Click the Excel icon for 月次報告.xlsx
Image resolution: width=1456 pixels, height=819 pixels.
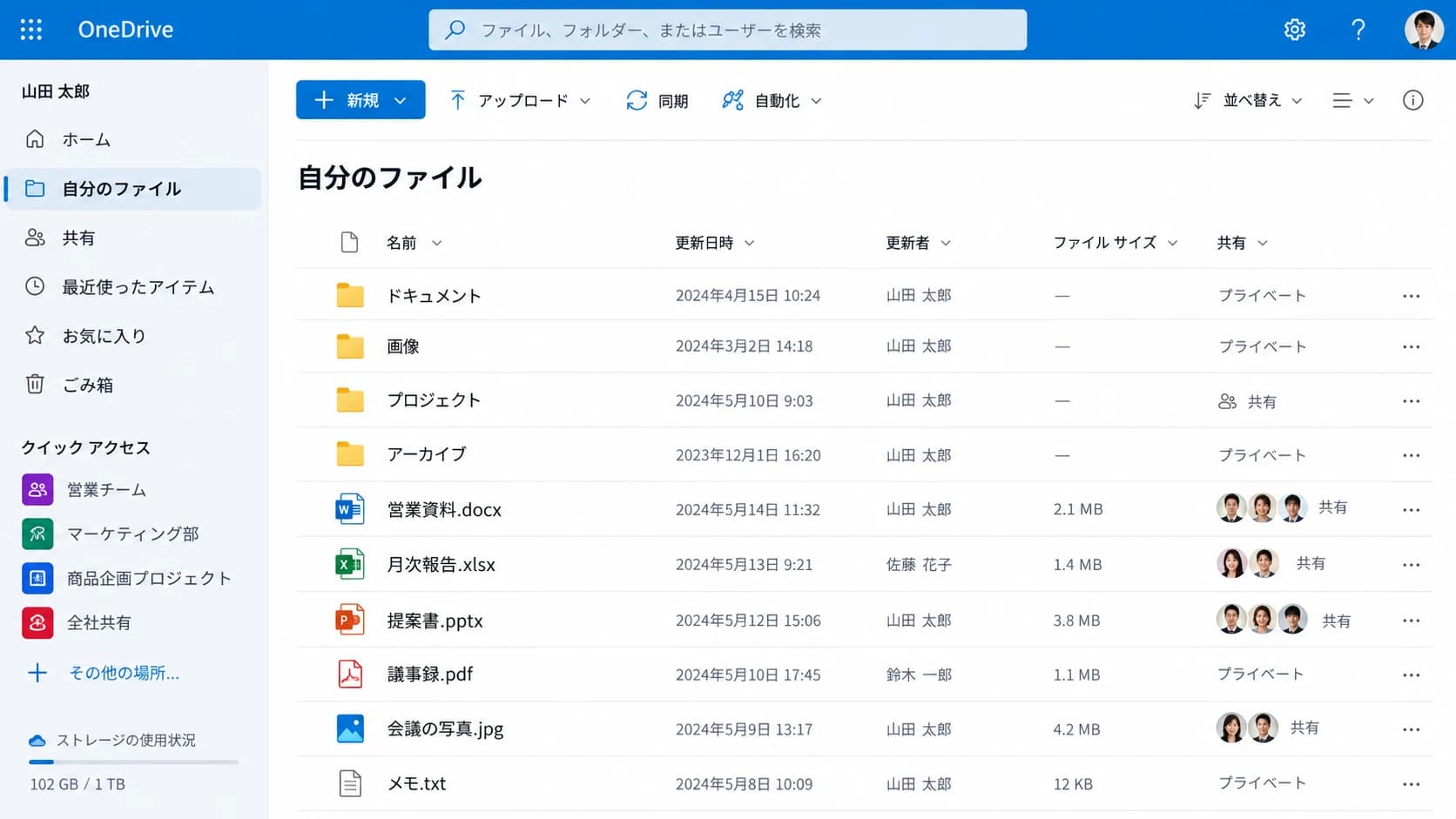[x=350, y=564]
